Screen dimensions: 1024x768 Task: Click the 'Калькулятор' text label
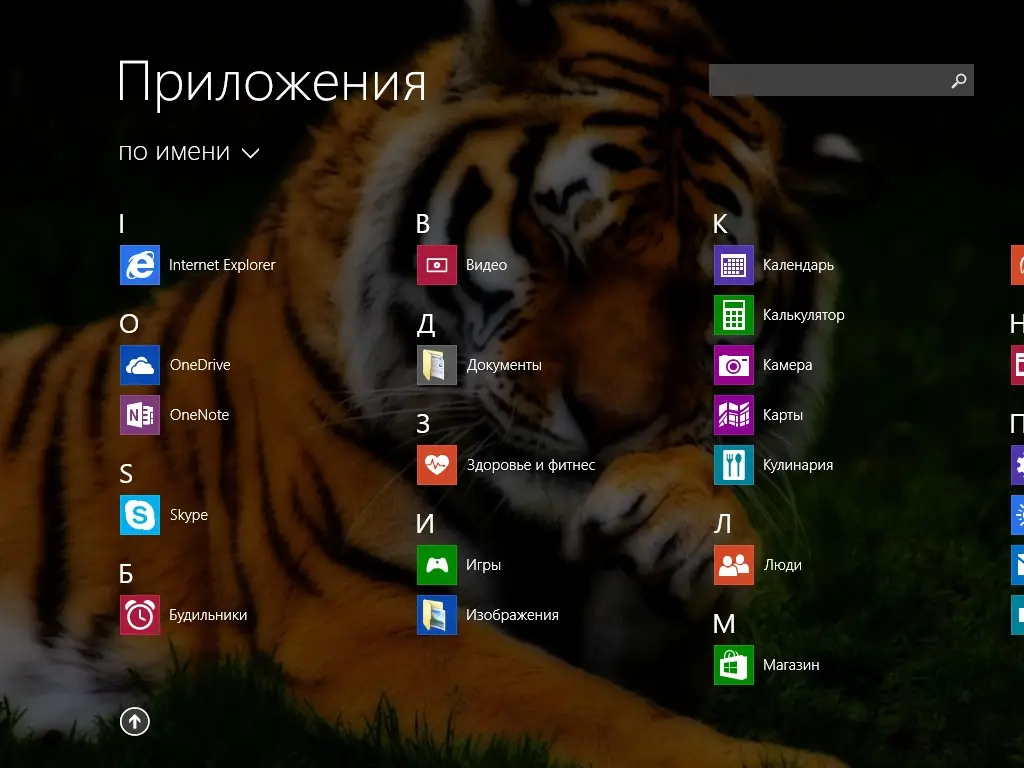[804, 315]
